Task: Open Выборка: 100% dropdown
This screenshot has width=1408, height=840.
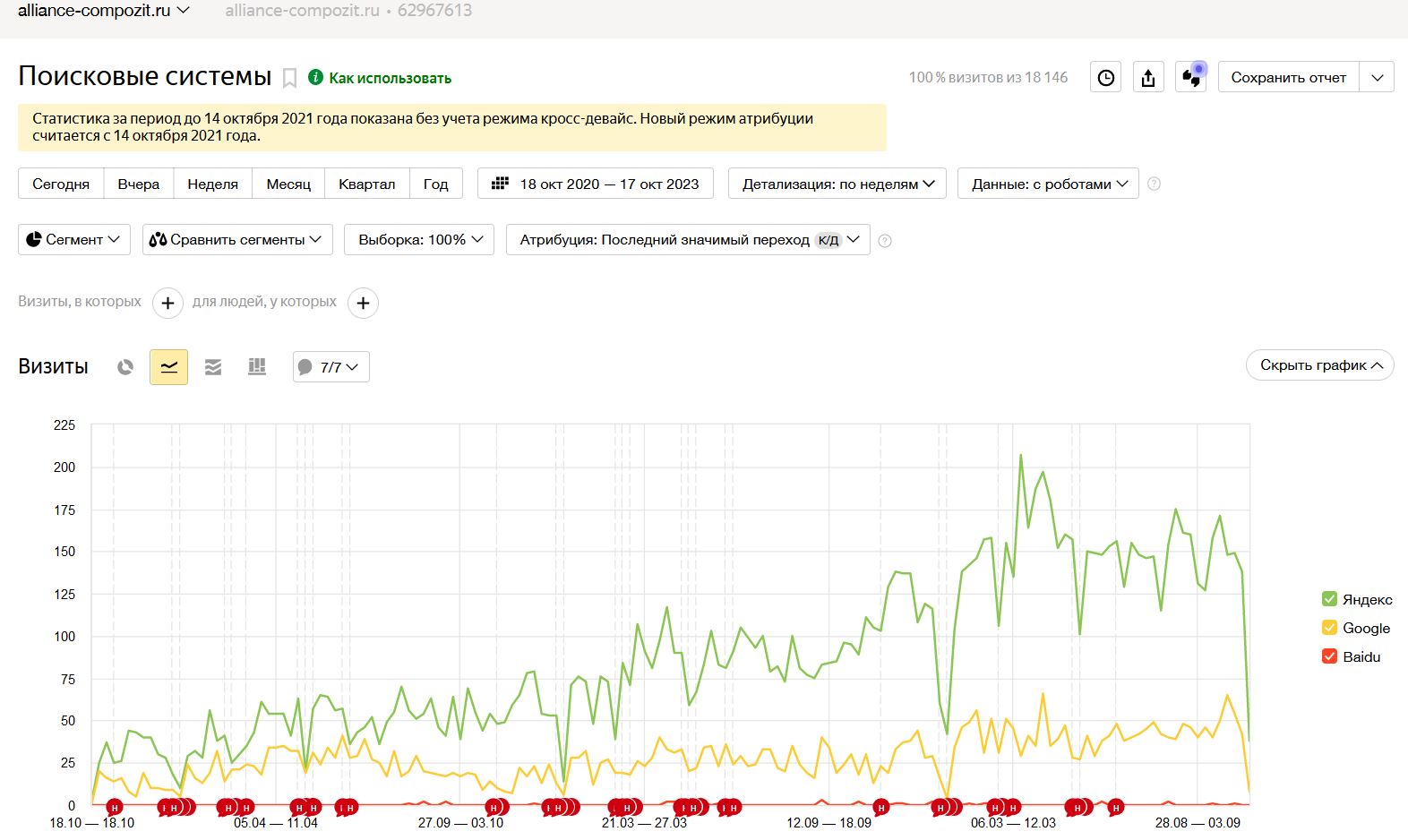Action: click(419, 239)
